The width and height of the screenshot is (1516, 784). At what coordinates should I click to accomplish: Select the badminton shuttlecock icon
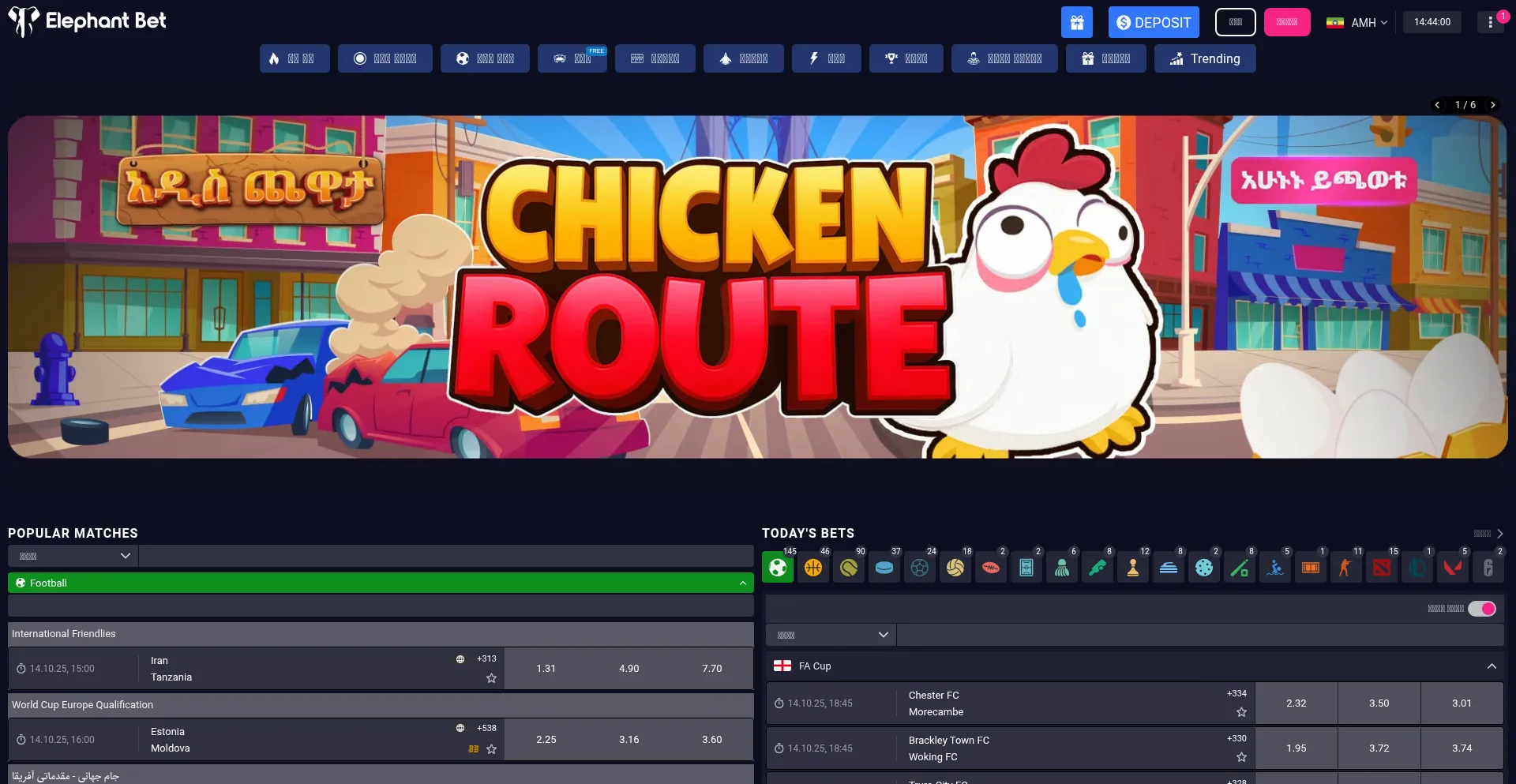pyautogui.click(x=1062, y=568)
